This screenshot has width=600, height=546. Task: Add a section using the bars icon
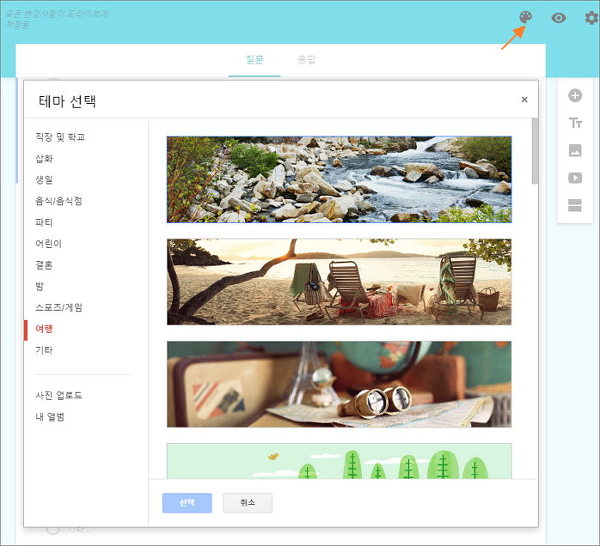(x=575, y=206)
